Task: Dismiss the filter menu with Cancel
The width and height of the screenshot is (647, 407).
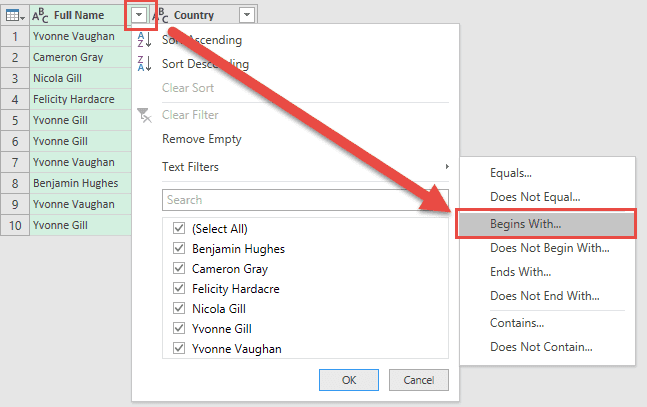Action: tap(419, 380)
